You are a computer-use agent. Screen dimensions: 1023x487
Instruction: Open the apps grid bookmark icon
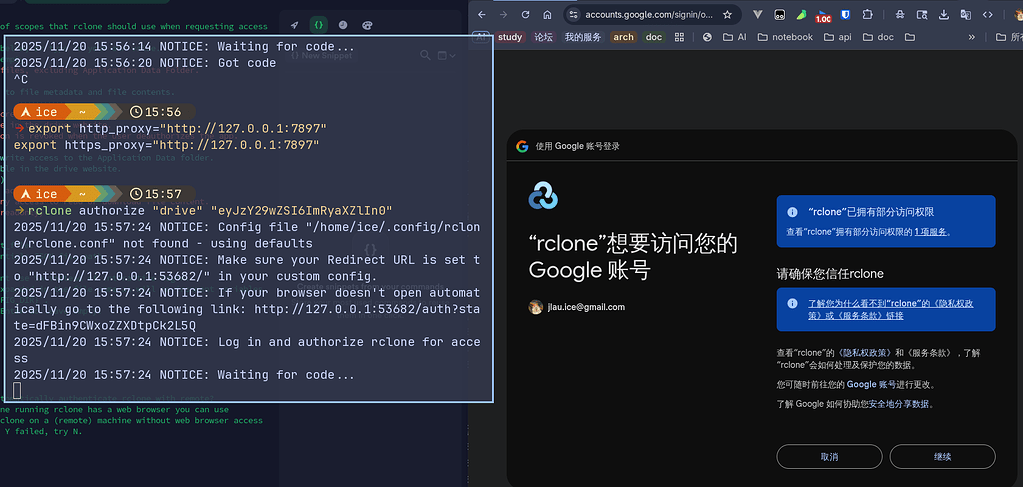[x=679, y=37]
